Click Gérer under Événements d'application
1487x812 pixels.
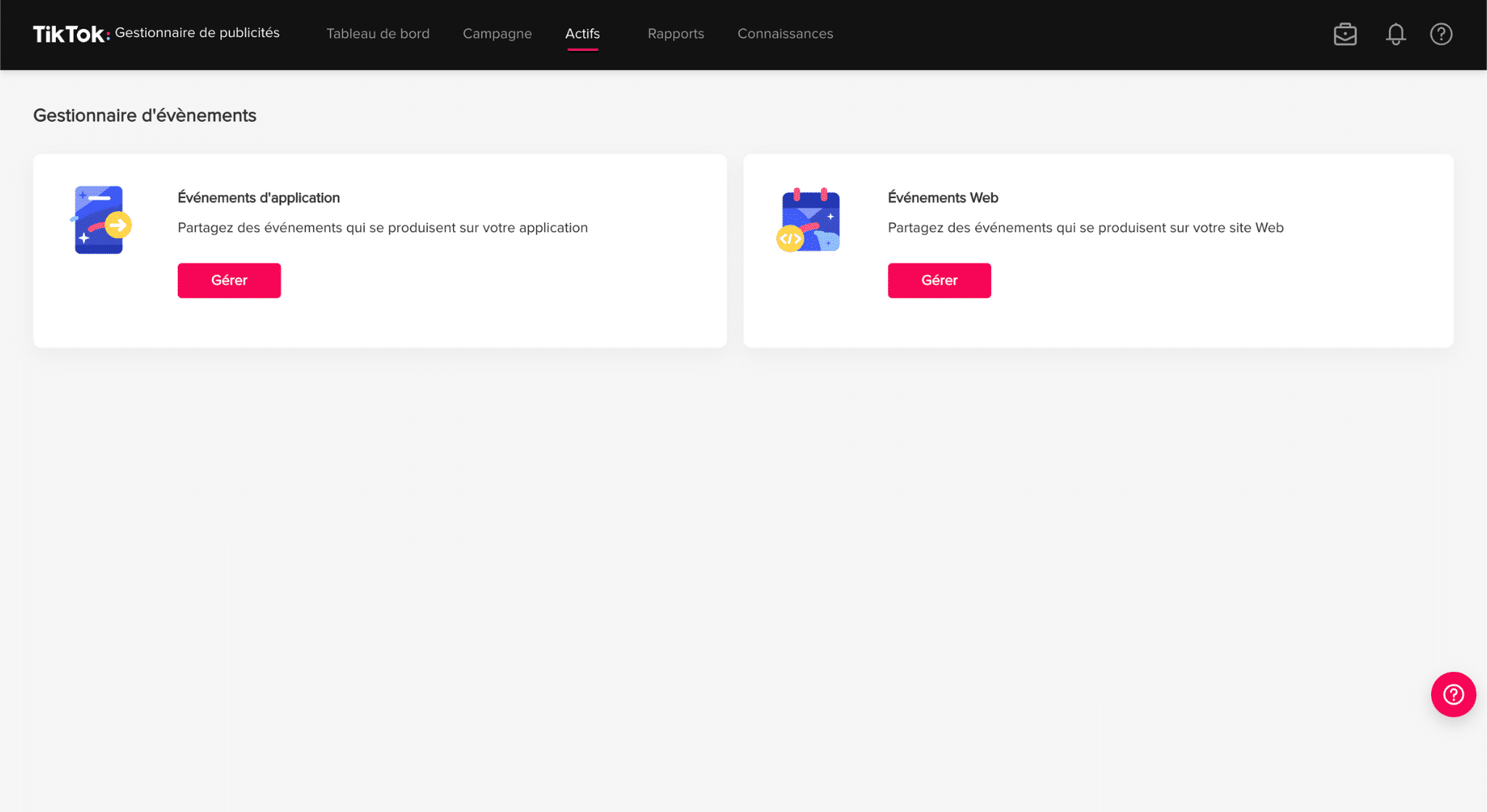[229, 280]
